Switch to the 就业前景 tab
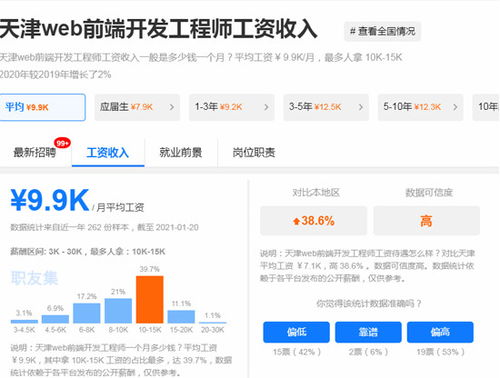 tap(181, 153)
